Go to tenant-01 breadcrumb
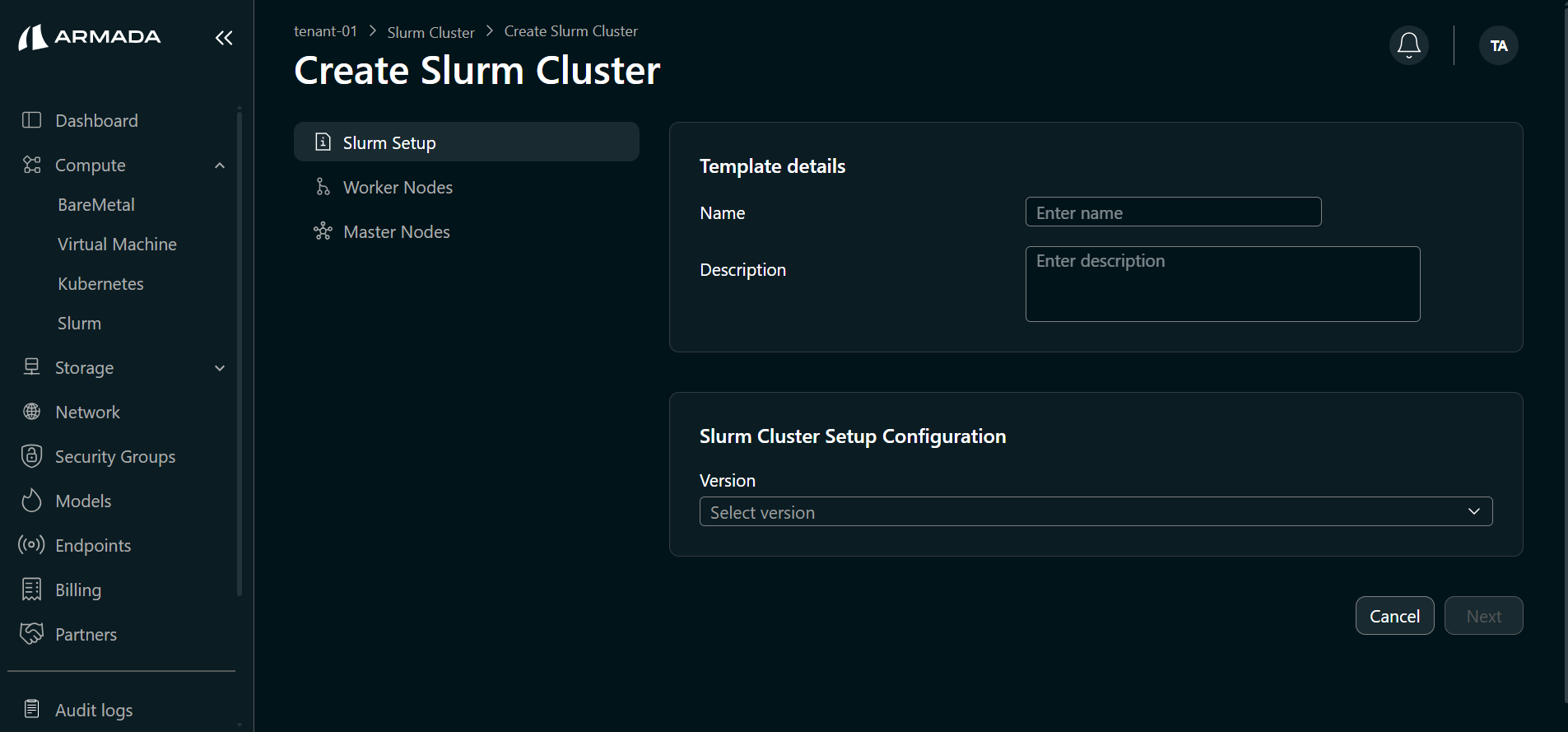 (x=325, y=31)
